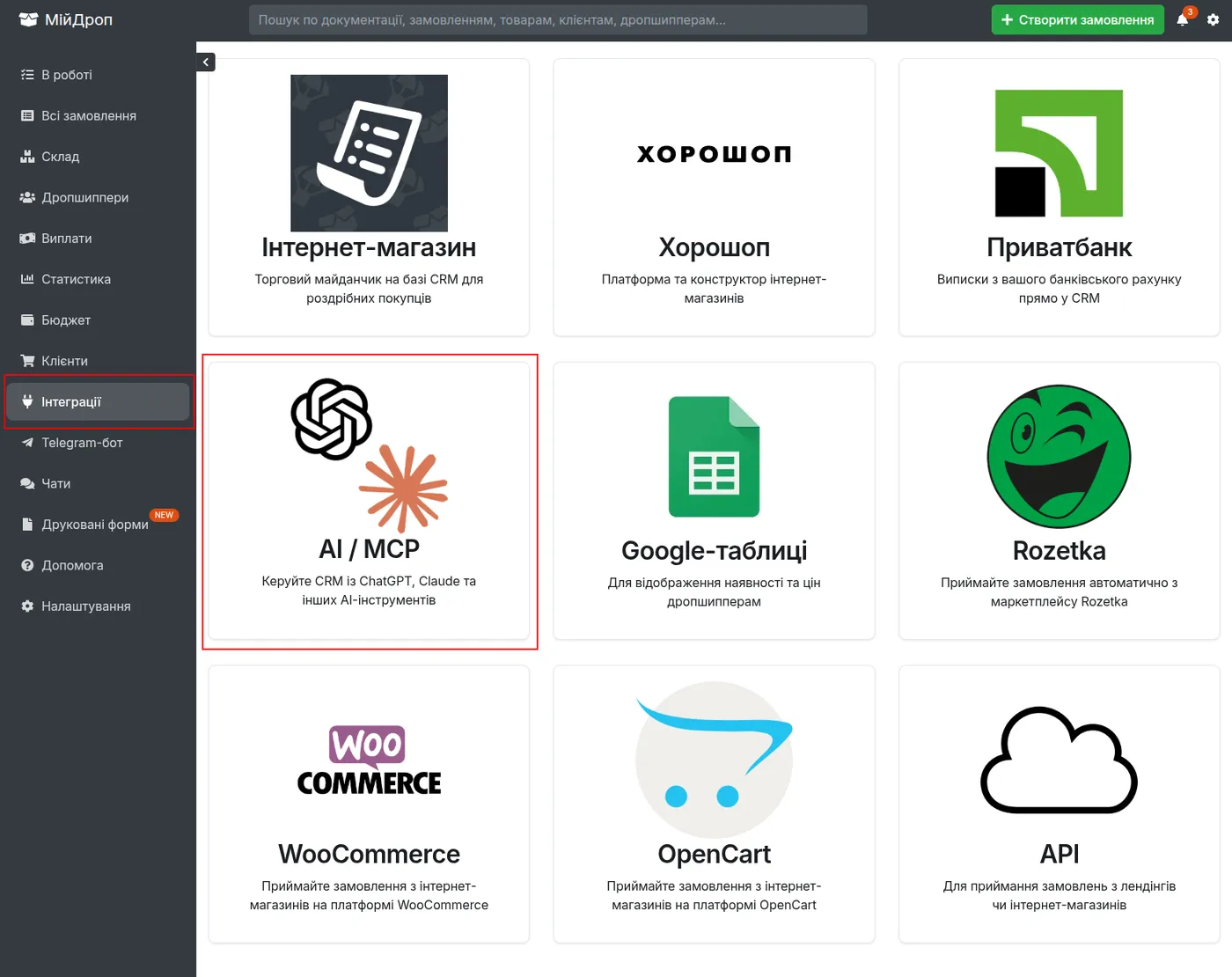Click the 'В роботі' list icon

(x=27, y=75)
